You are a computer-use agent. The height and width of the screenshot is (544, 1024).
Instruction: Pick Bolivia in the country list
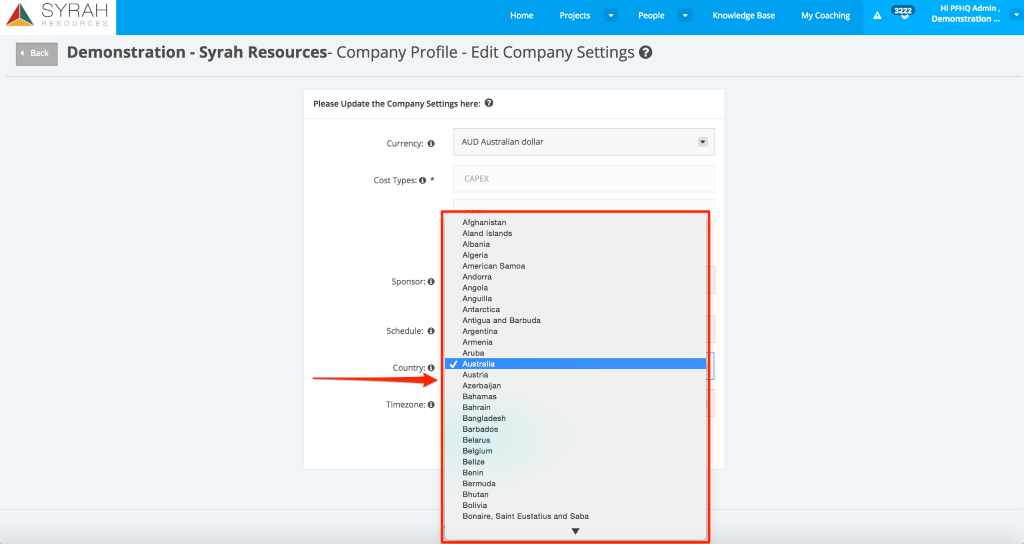[575, 505]
